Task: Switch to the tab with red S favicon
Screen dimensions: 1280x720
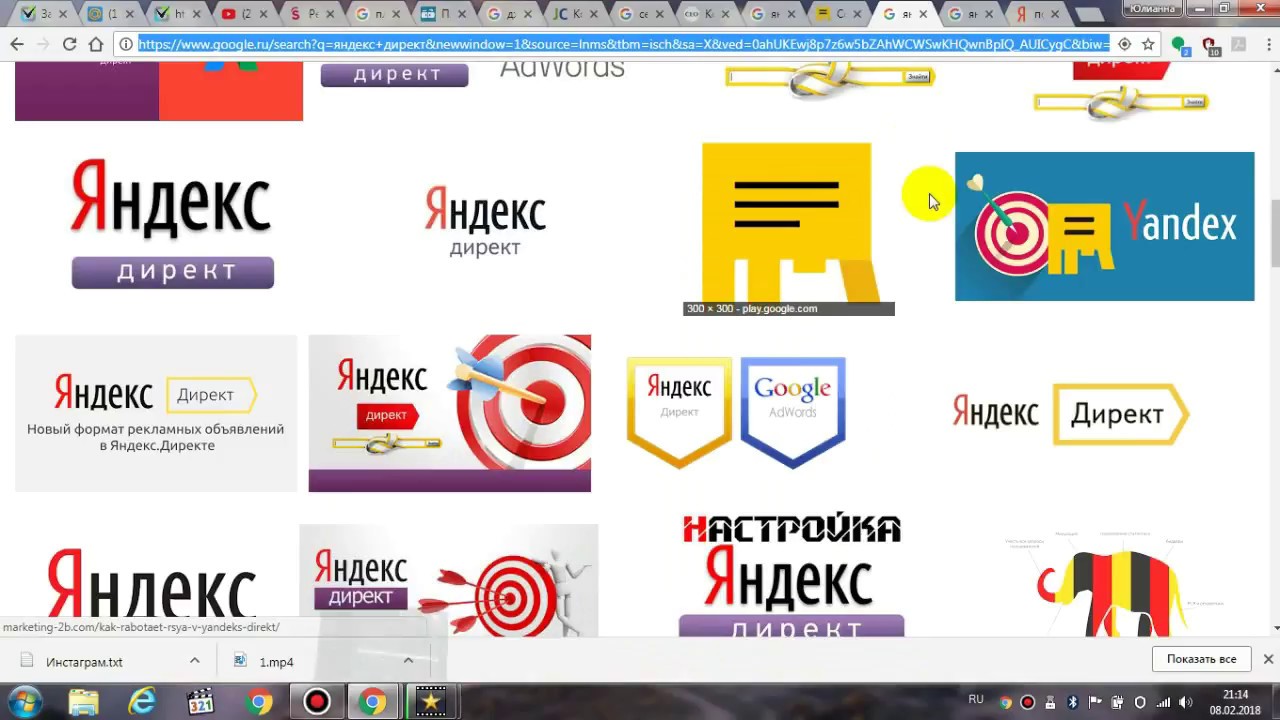Action: pos(310,14)
